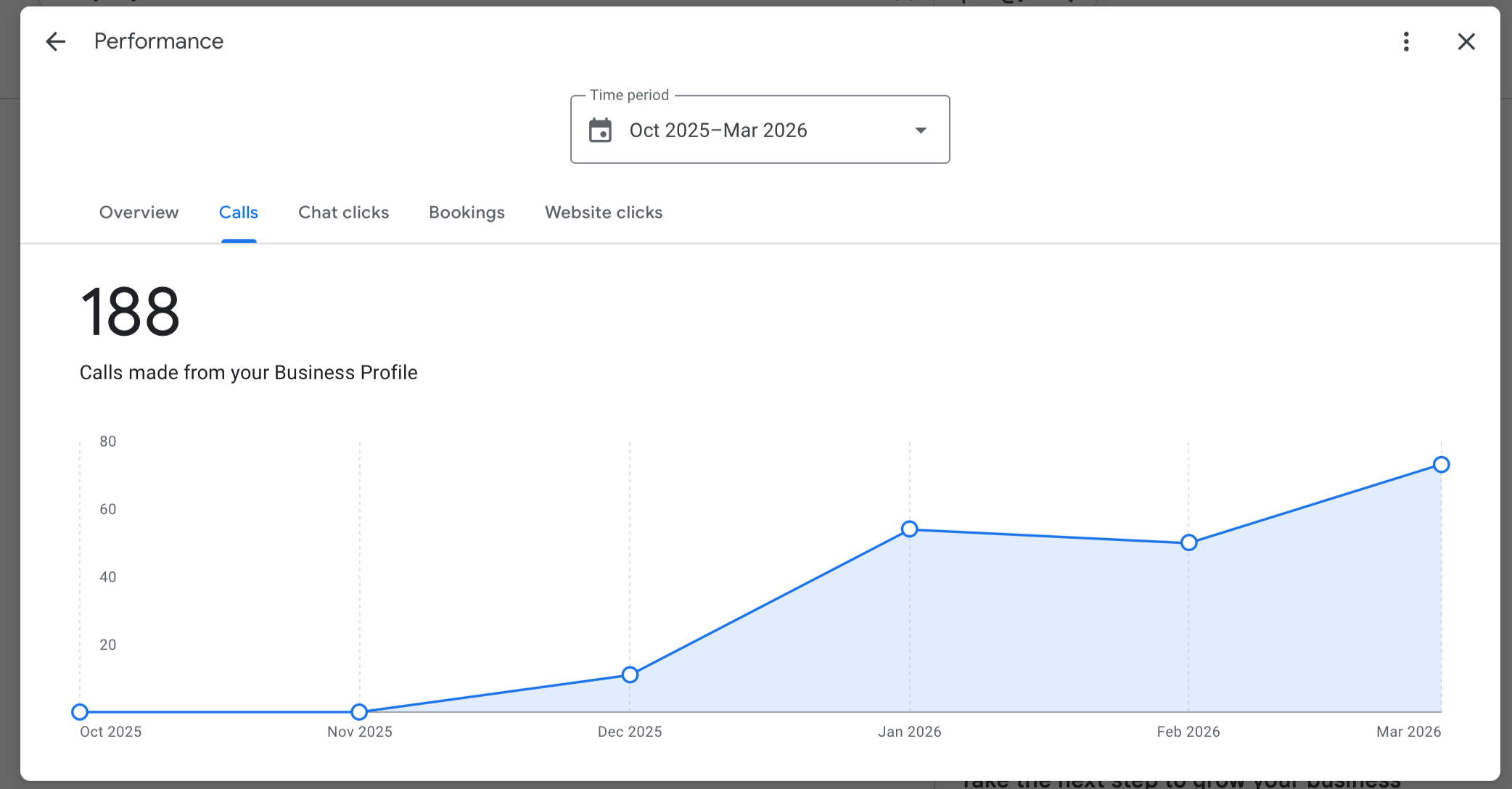Select the Dec 2025 chart marker
The height and width of the screenshot is (789, 1512).
[630, 675]
